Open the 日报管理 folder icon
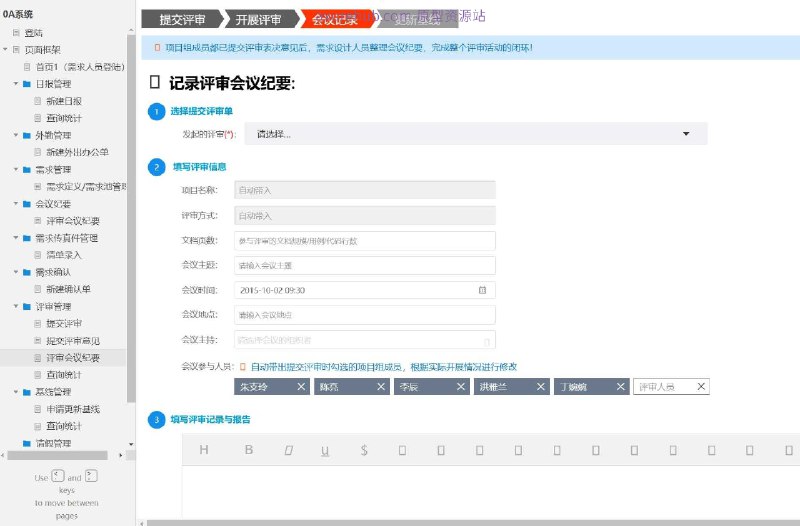The width and height of the screenshot is (800, 526). pos(27,84)
